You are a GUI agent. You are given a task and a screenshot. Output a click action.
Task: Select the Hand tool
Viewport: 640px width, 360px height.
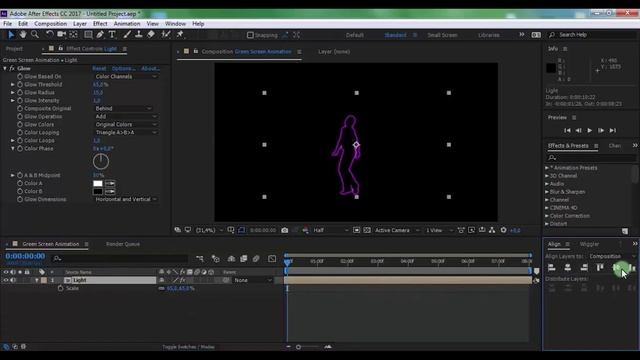[23, 35]
